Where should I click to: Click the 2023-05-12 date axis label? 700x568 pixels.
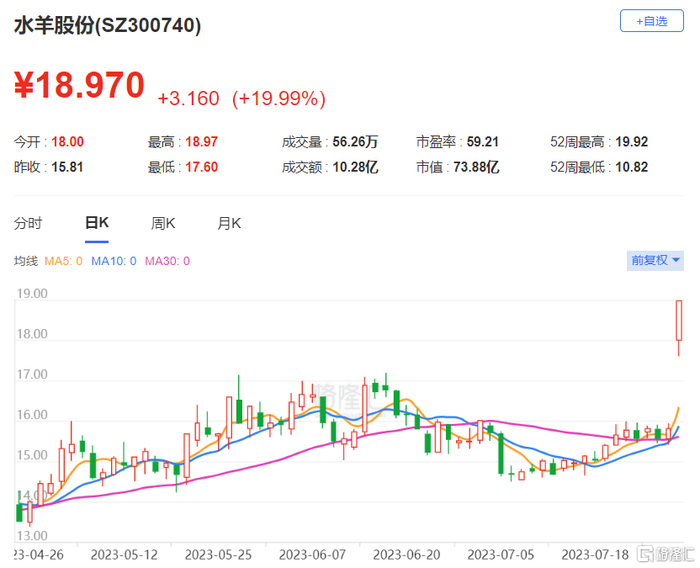coord(124,555)
